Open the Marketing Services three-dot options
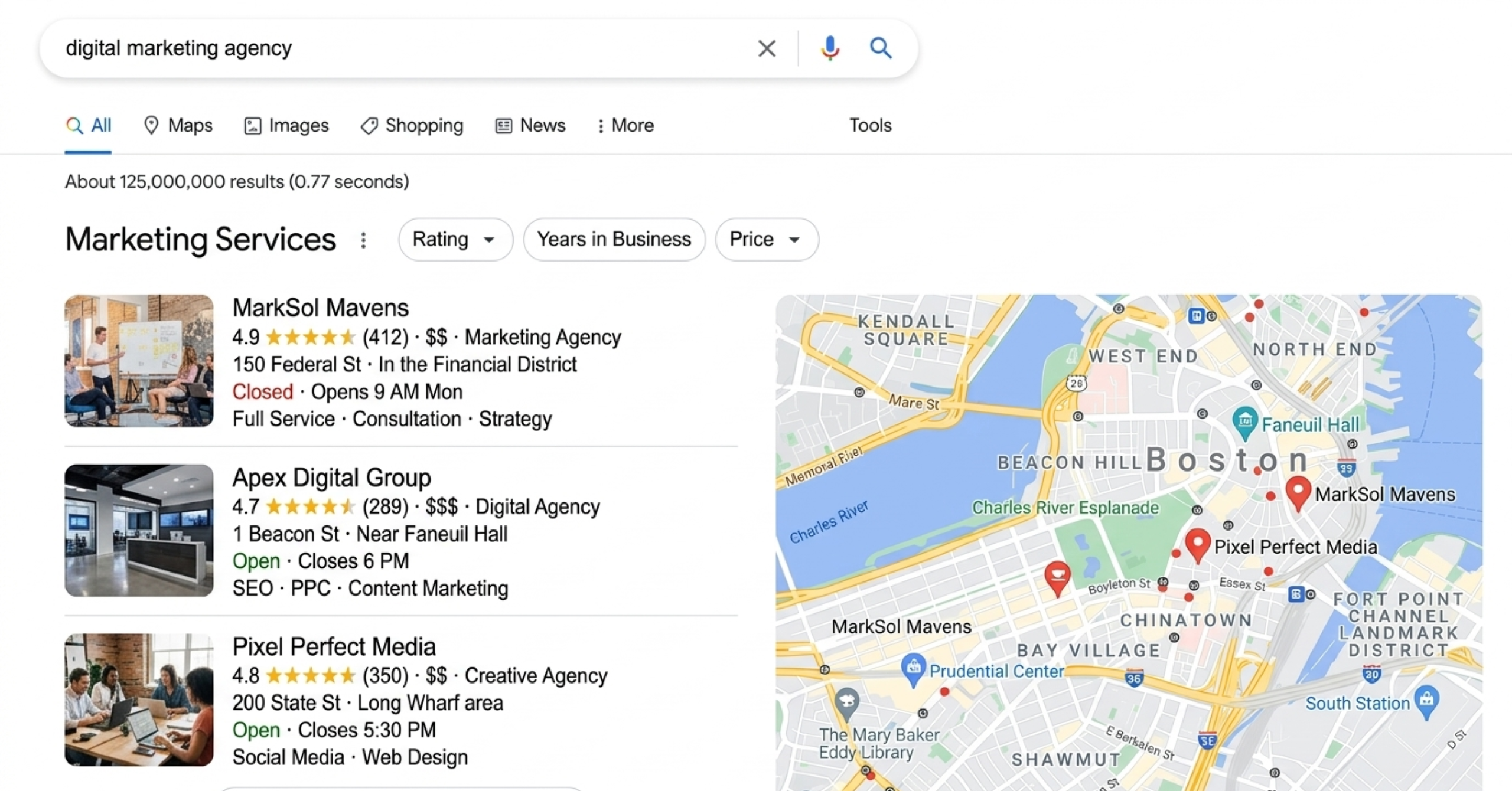This screenshot has width=1512, height=791. click(x=364, y=240)
